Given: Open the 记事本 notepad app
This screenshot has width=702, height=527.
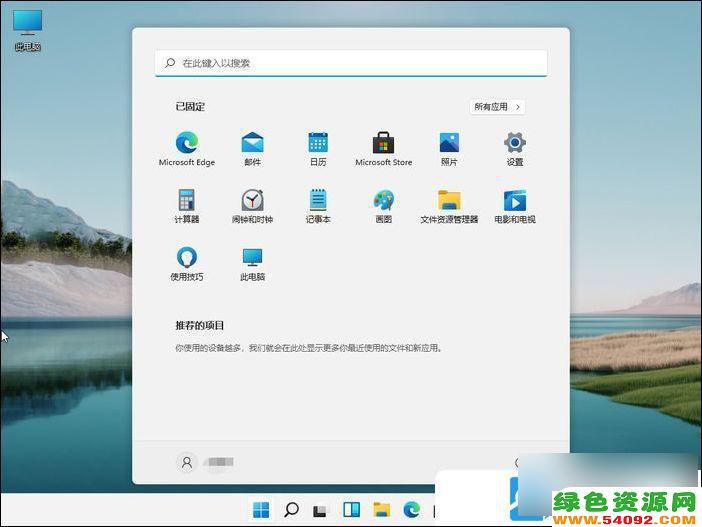Looking at the screenshot, I should [x=318, y=206].
